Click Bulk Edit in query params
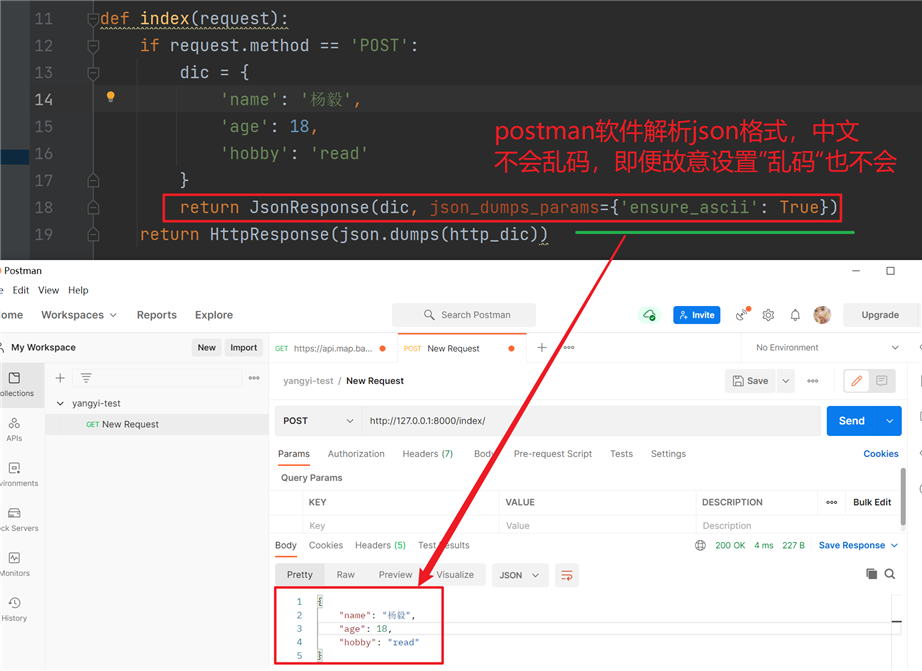The image size is (922, 671). [x=872, y=502]
